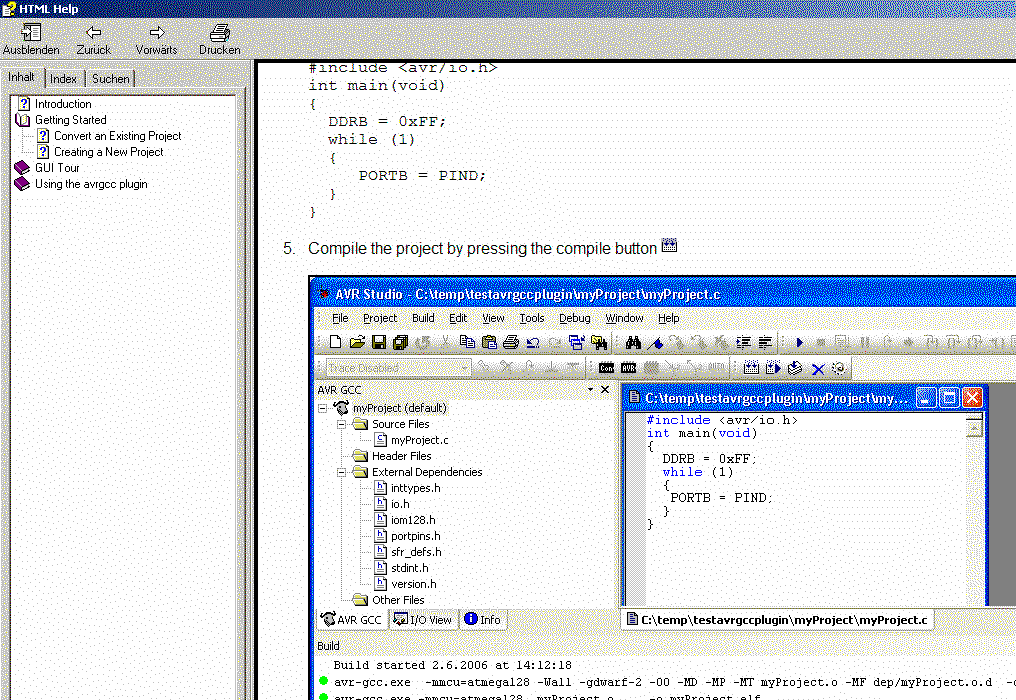1016x700 pixels.
Task: Open the Build menu in AVR Studio
Action: [423, 318]
